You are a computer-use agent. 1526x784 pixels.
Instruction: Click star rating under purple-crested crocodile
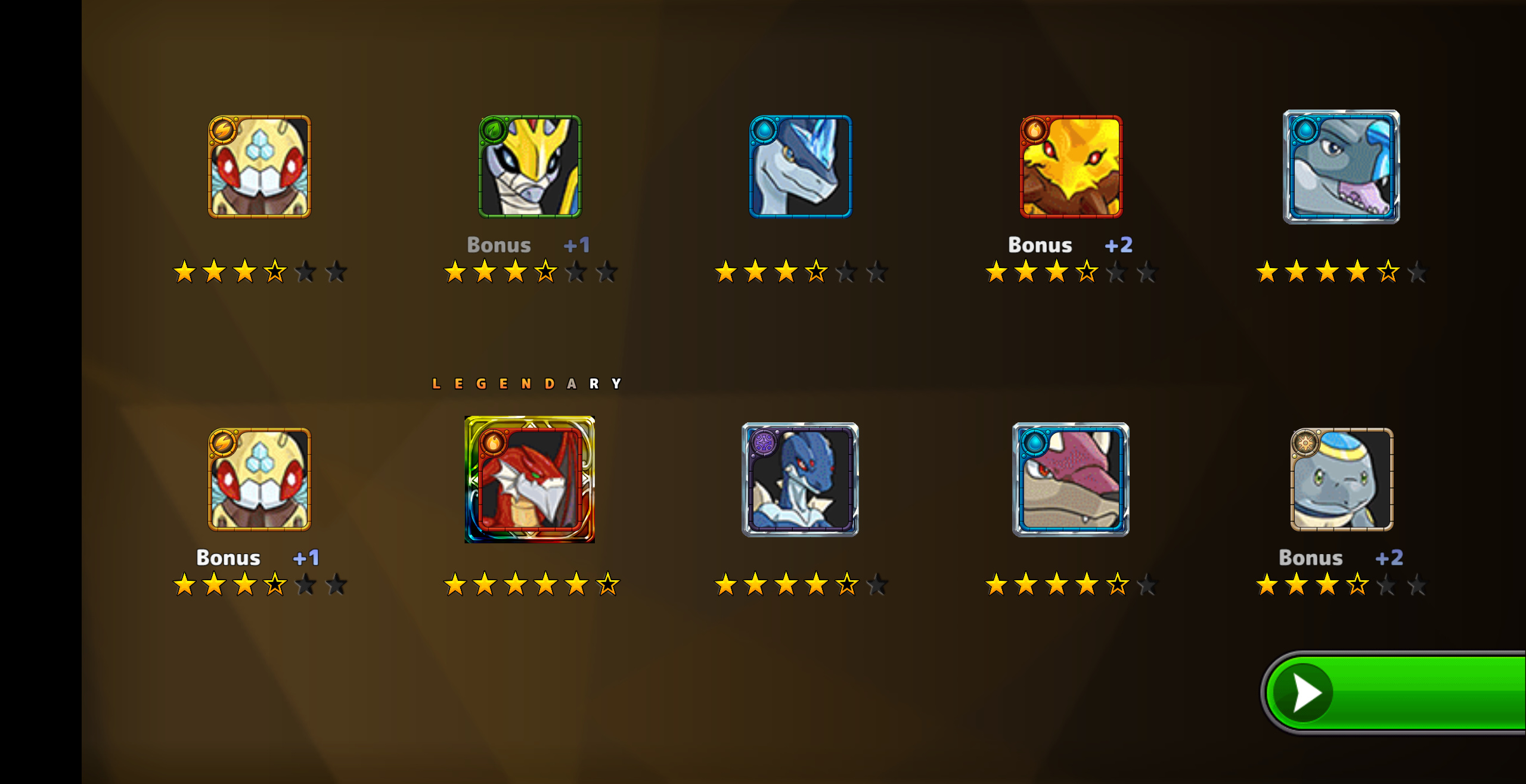pos(1071,584)
